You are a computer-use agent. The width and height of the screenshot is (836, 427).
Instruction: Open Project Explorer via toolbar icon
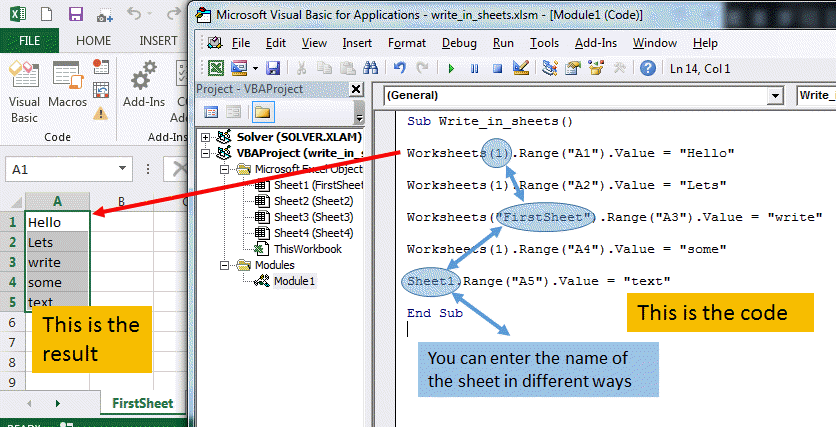pos(550,68)
